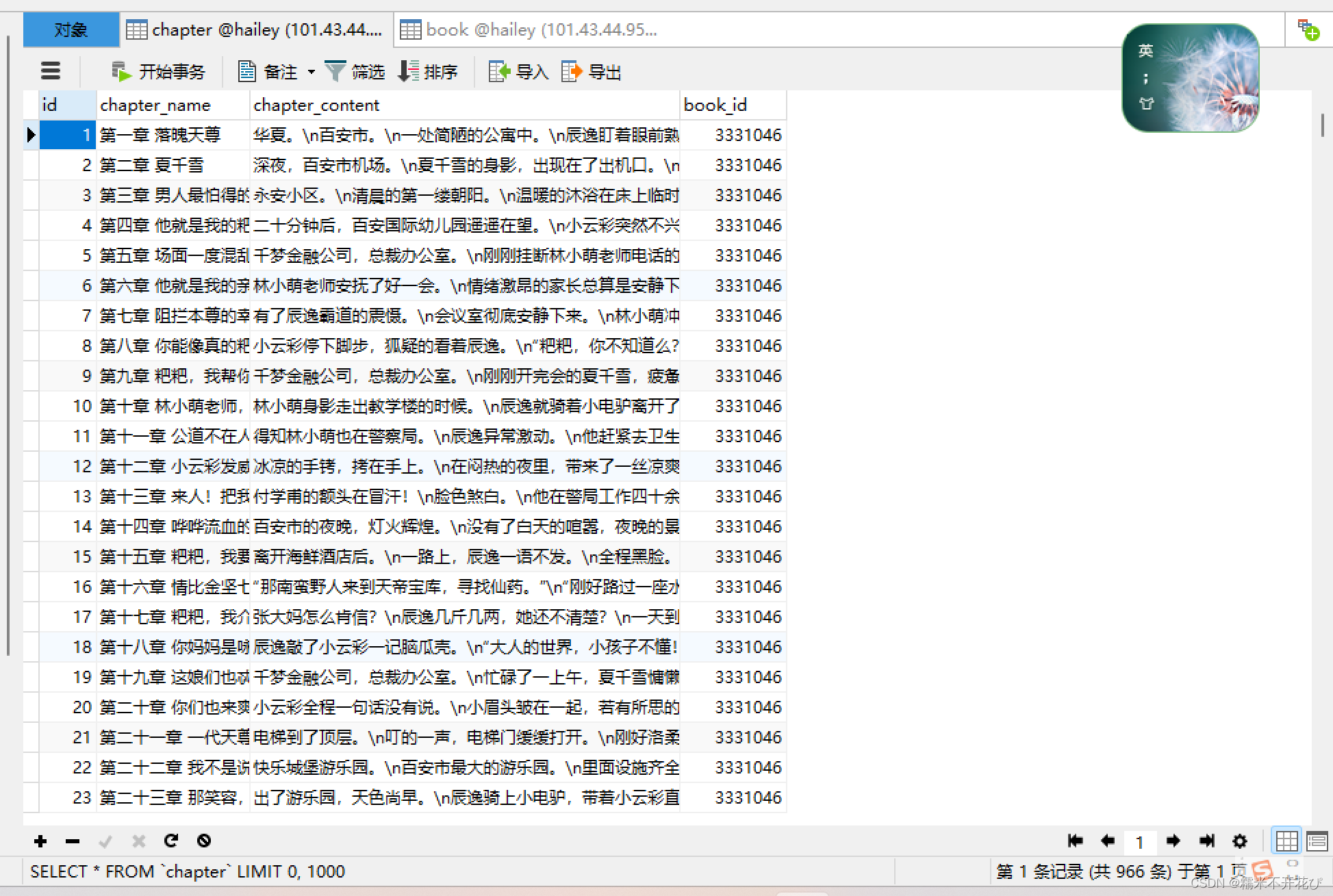Click the 开始事务 button

click(158, 72)
